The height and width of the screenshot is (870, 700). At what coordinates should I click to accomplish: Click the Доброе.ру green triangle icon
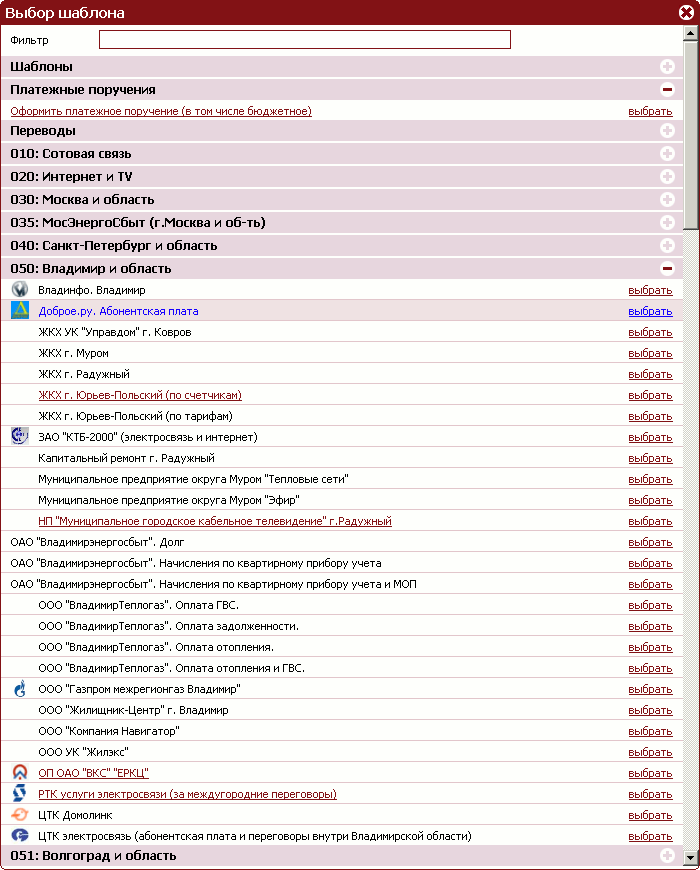pyautogui.click(x=20, y=310)
